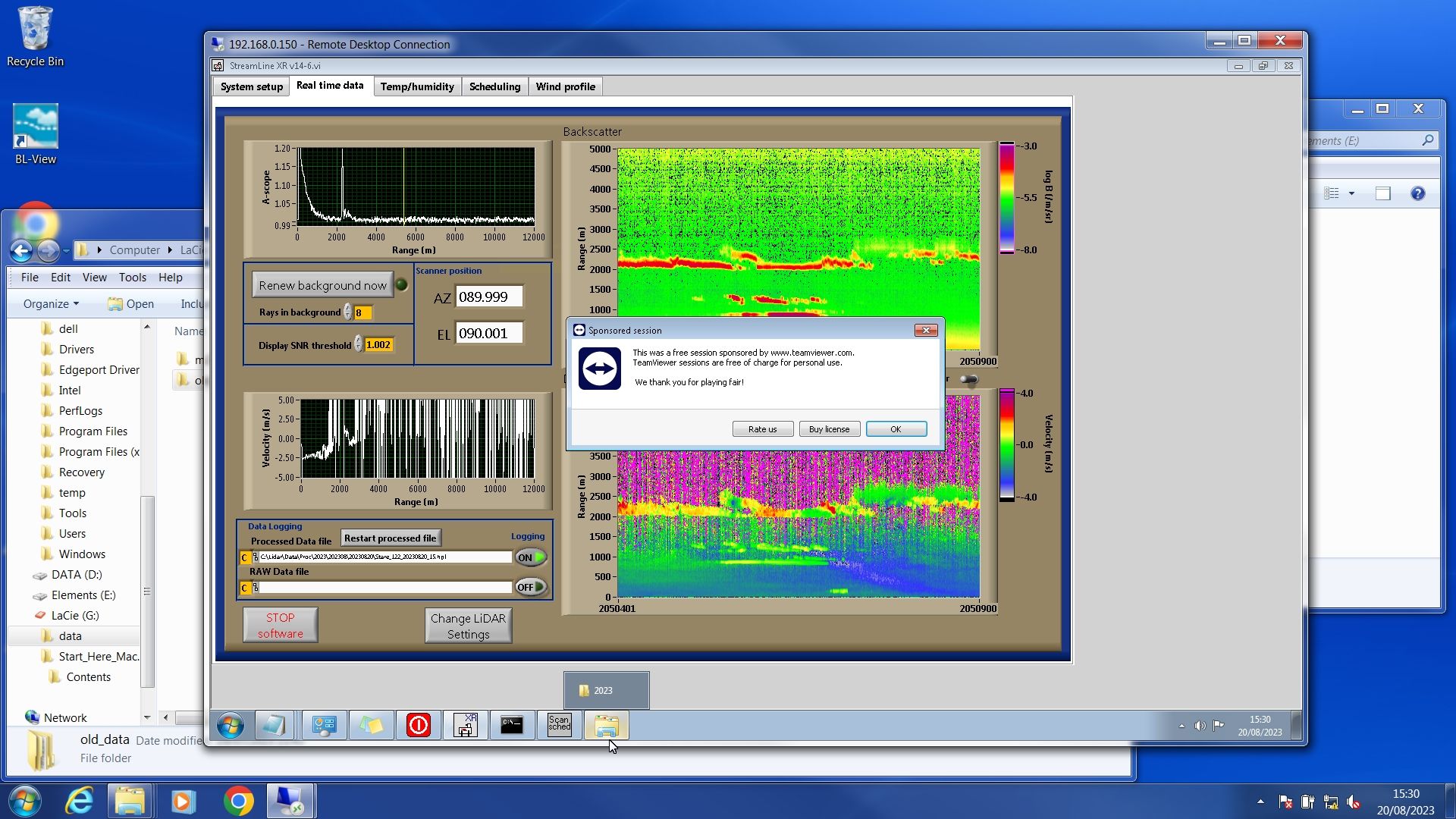
Task: Open the command prompt icon in remote taskbar
Action: point(512,725)
